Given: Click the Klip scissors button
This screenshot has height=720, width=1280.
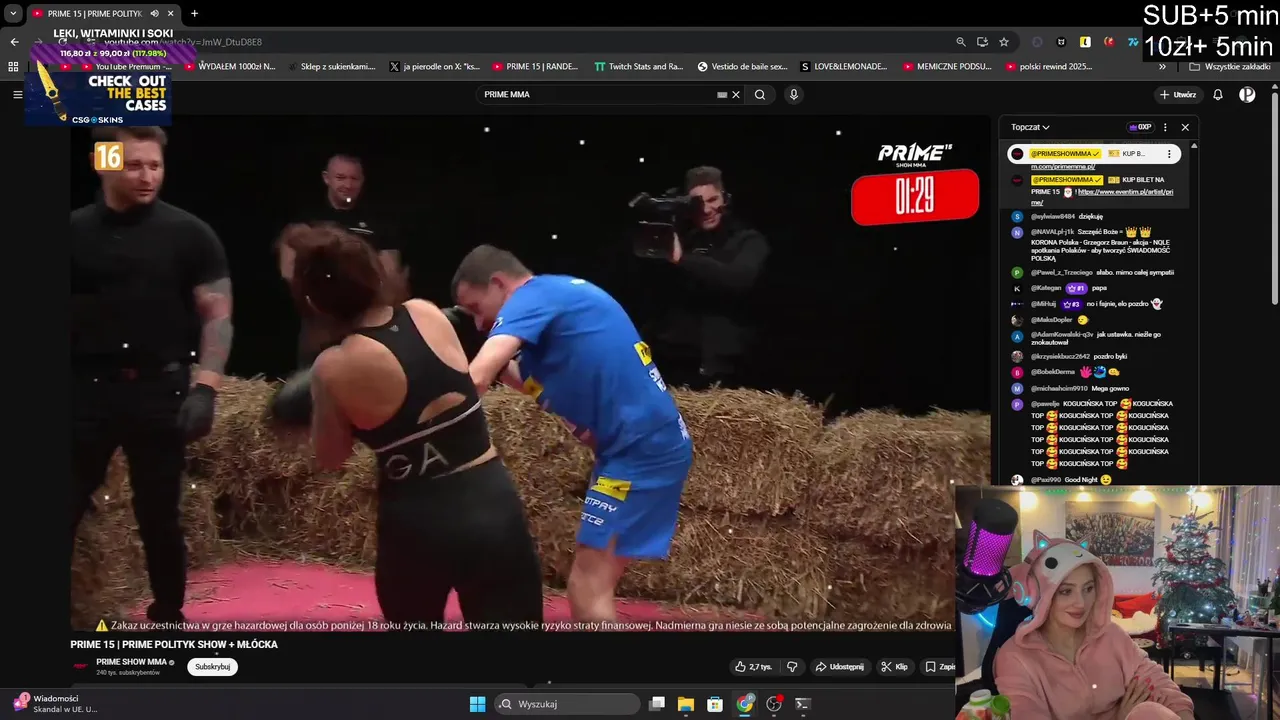Looking at the screenshot, I should pos(894,666).
